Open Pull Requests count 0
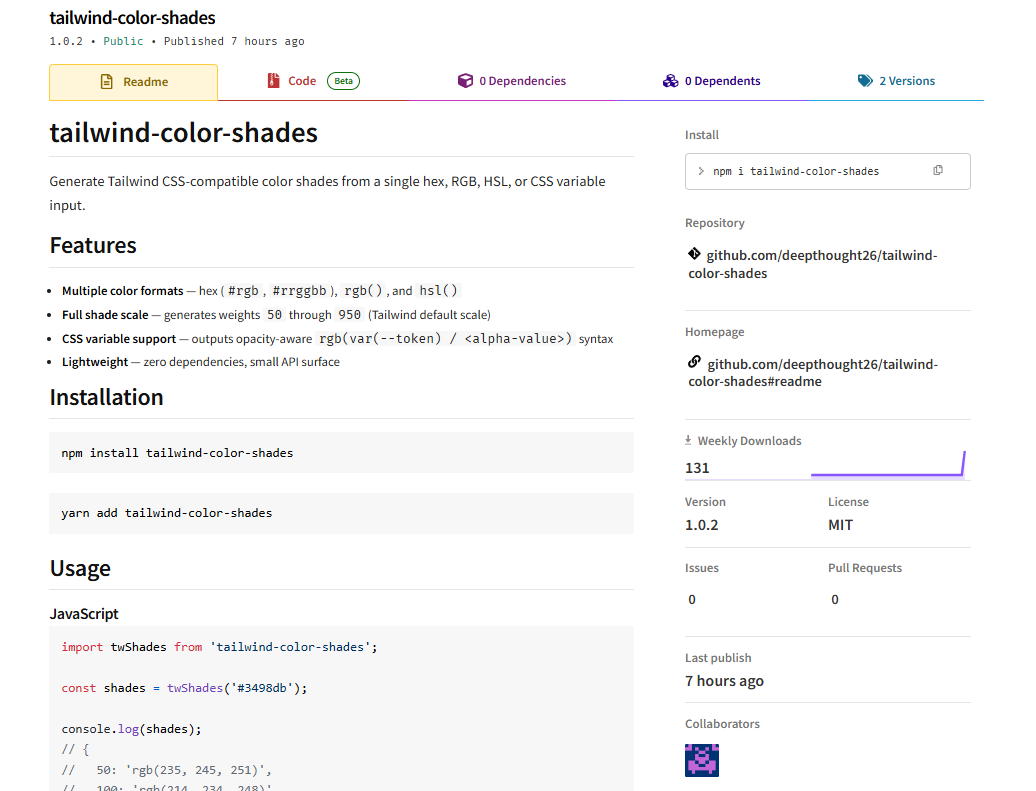The height and width of the screenshot is (791, 1036). [x=834, y=599]
